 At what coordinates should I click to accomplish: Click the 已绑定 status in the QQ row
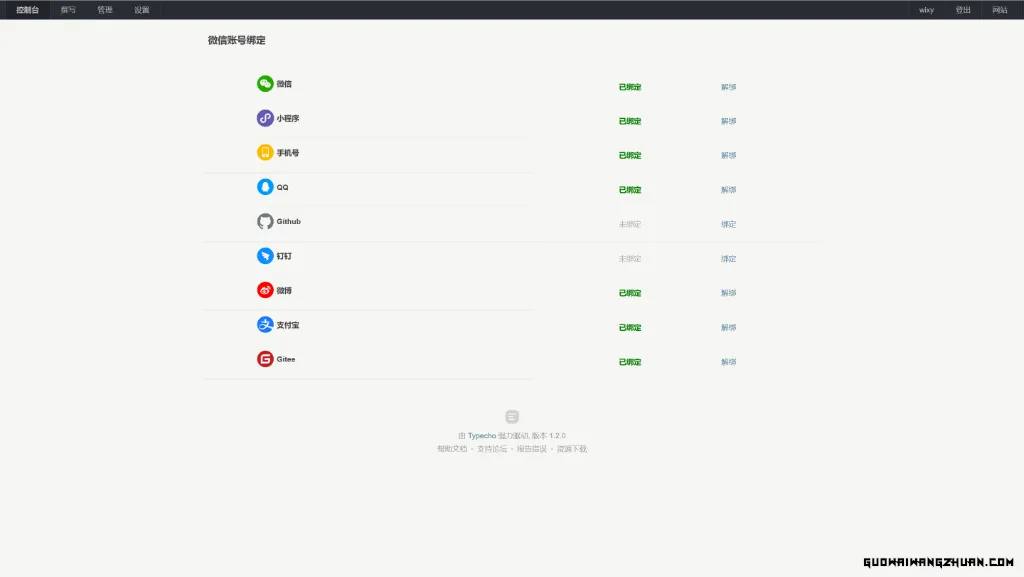[x=630, y=190]
